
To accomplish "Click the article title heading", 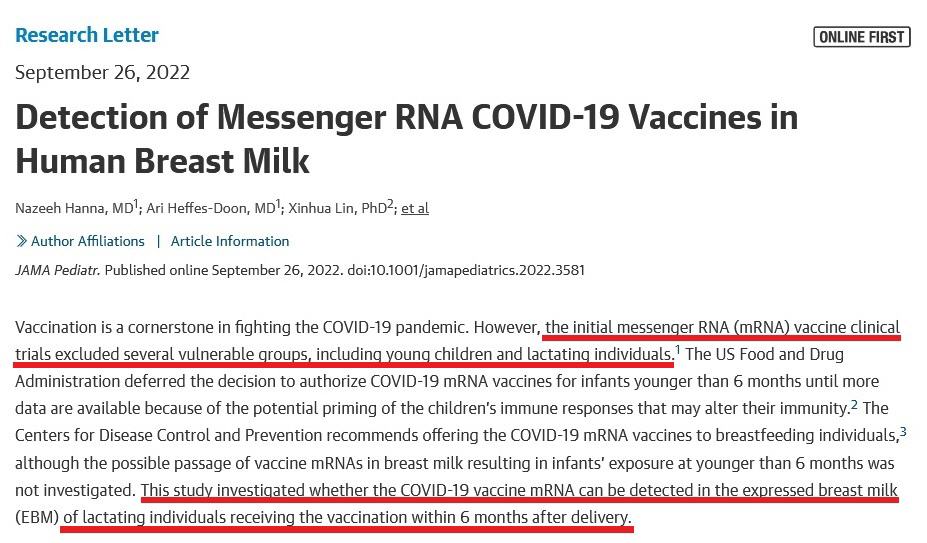I will (x=407, y=139).
